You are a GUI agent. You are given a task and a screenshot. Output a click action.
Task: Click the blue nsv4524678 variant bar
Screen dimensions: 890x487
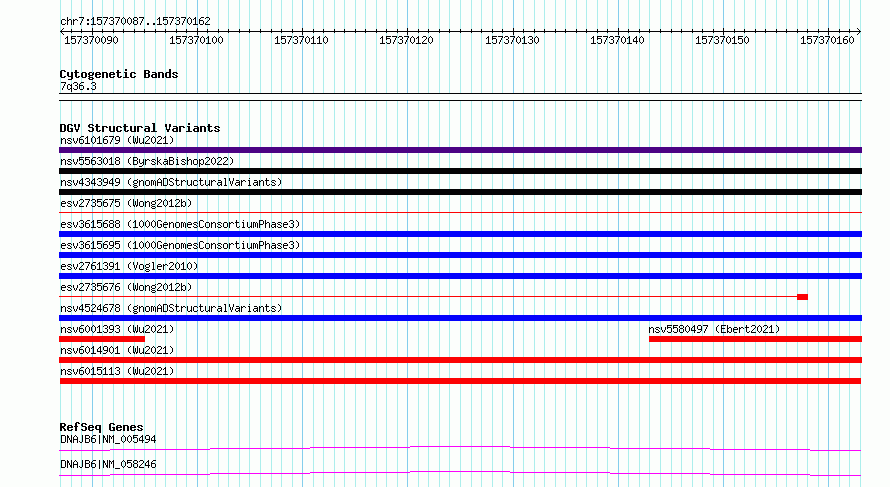click(460, 318)
